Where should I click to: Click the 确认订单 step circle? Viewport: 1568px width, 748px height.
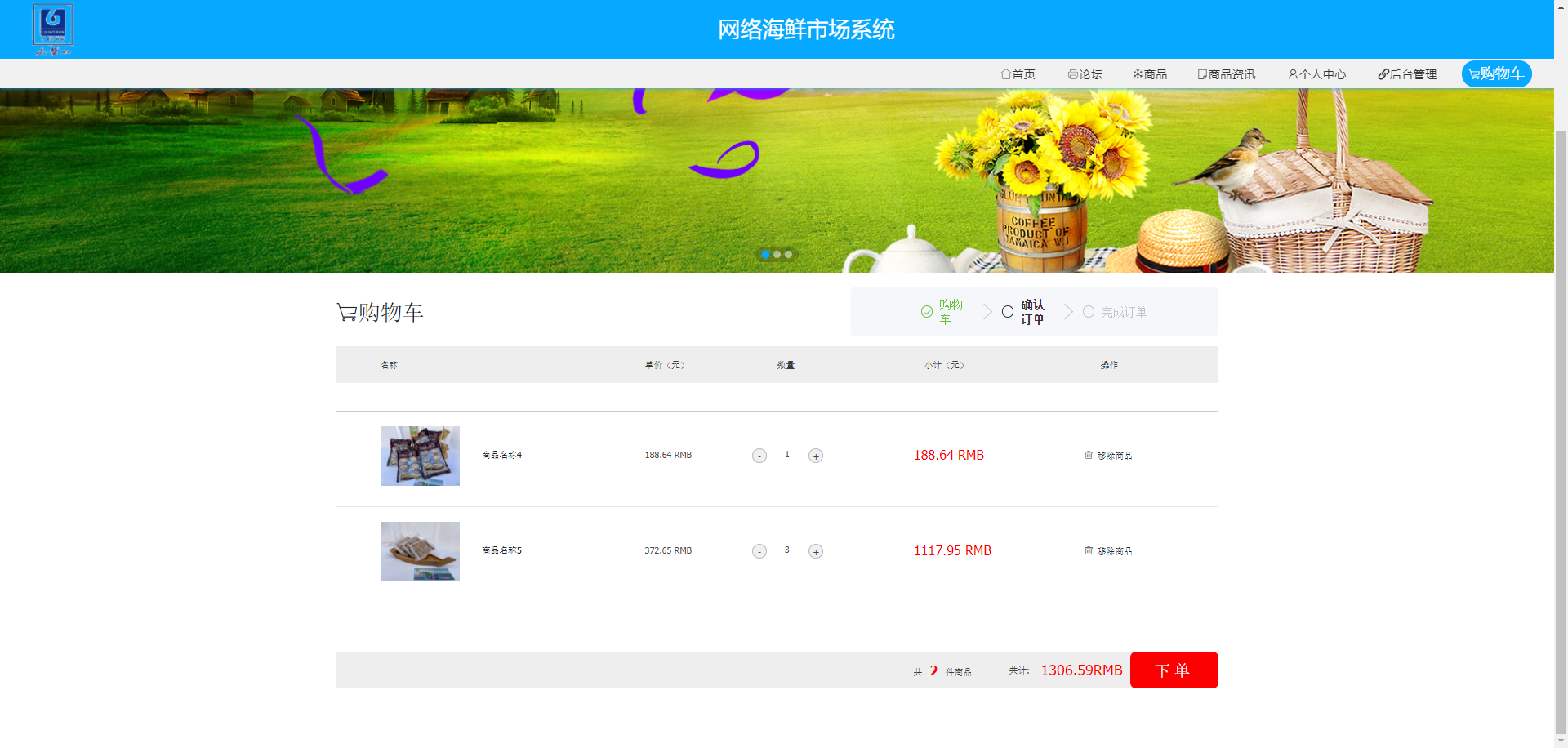point(1008,312)
